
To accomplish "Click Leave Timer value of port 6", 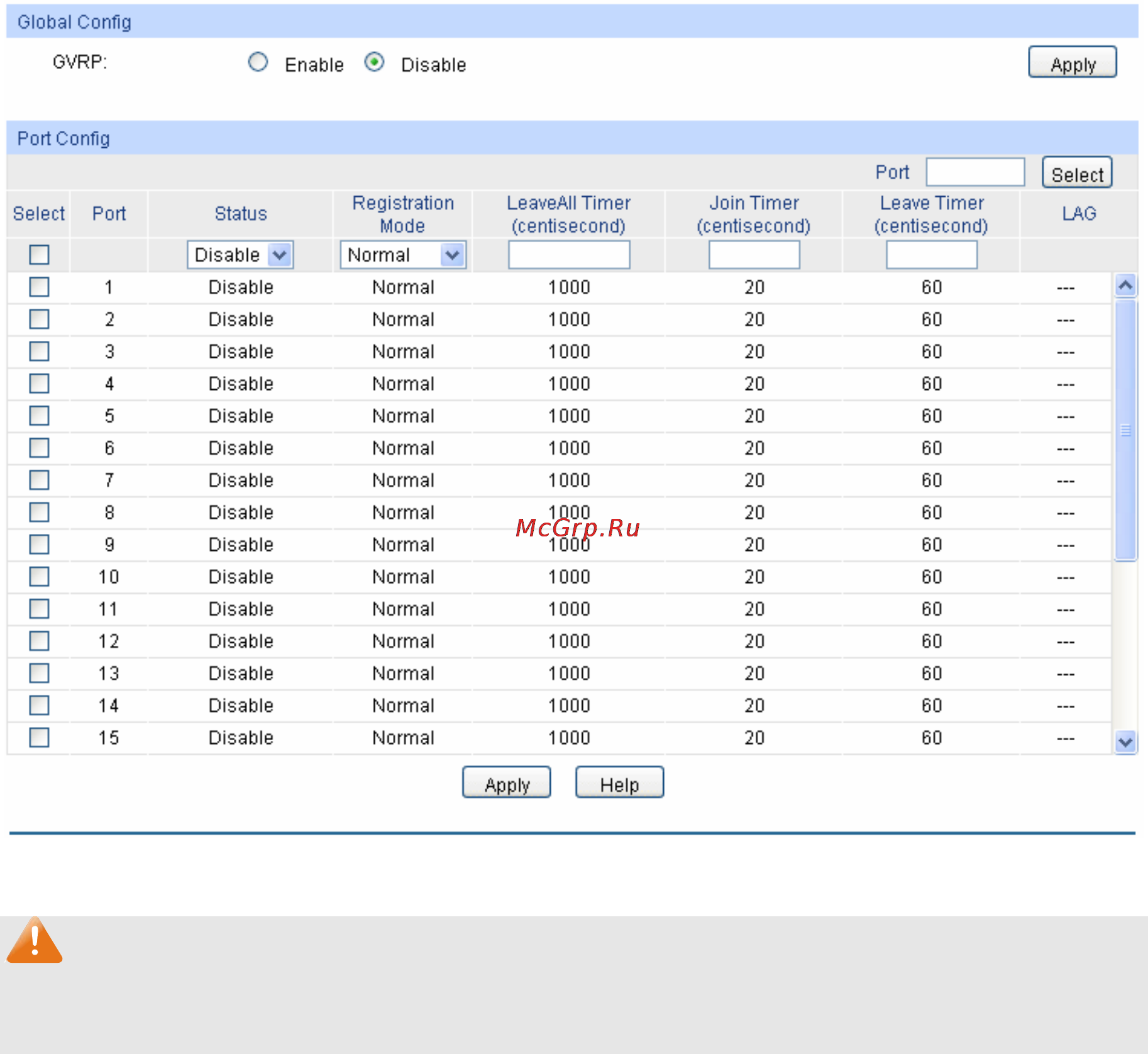I will pos(932,448).
